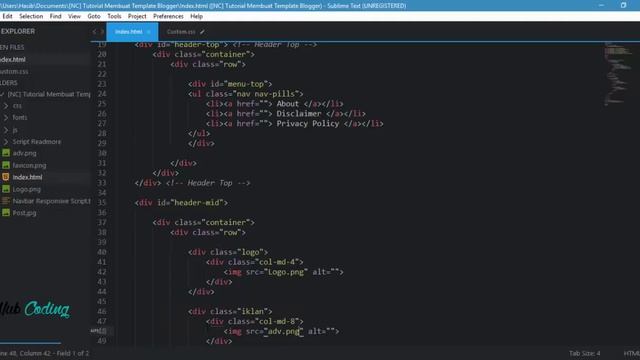Click the "col-md-4" class string on line 41

pyautogui.click(x=276, y=262)
